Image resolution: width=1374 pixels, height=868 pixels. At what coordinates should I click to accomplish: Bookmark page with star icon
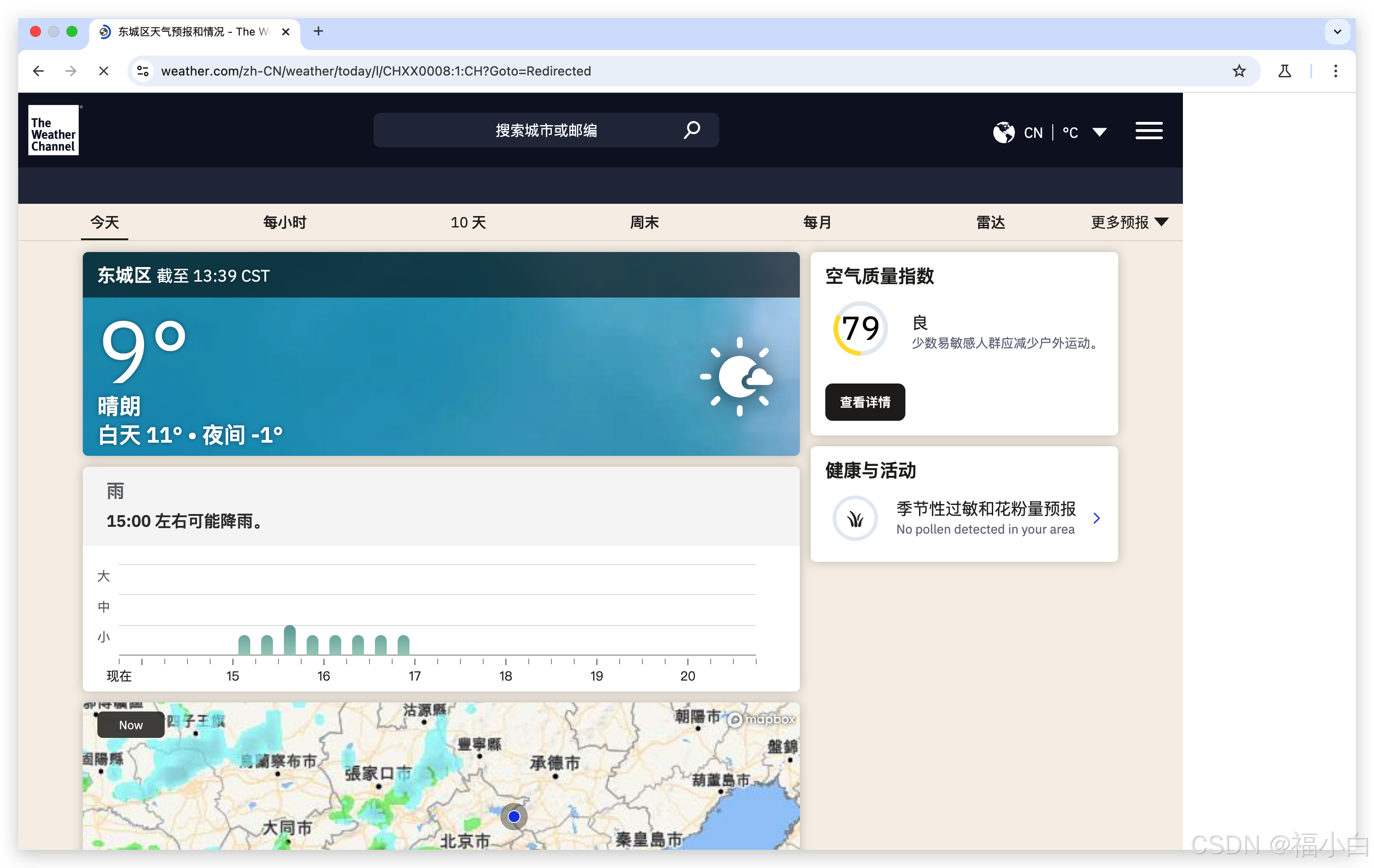pyautogui.click(x=1239, y=71)
